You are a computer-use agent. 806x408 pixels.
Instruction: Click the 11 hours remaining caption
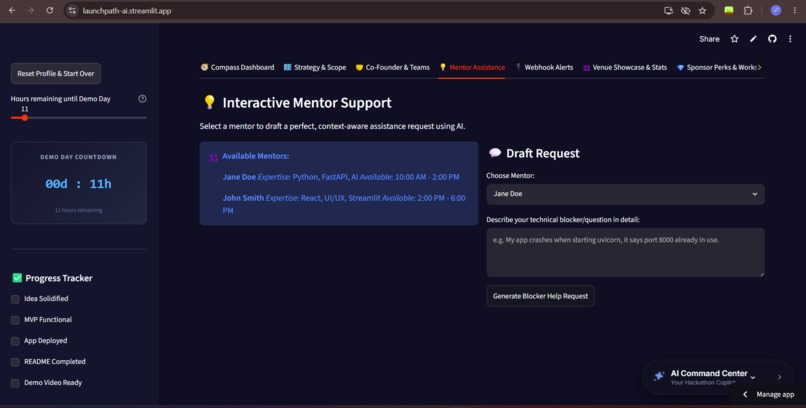coord(78,210)
